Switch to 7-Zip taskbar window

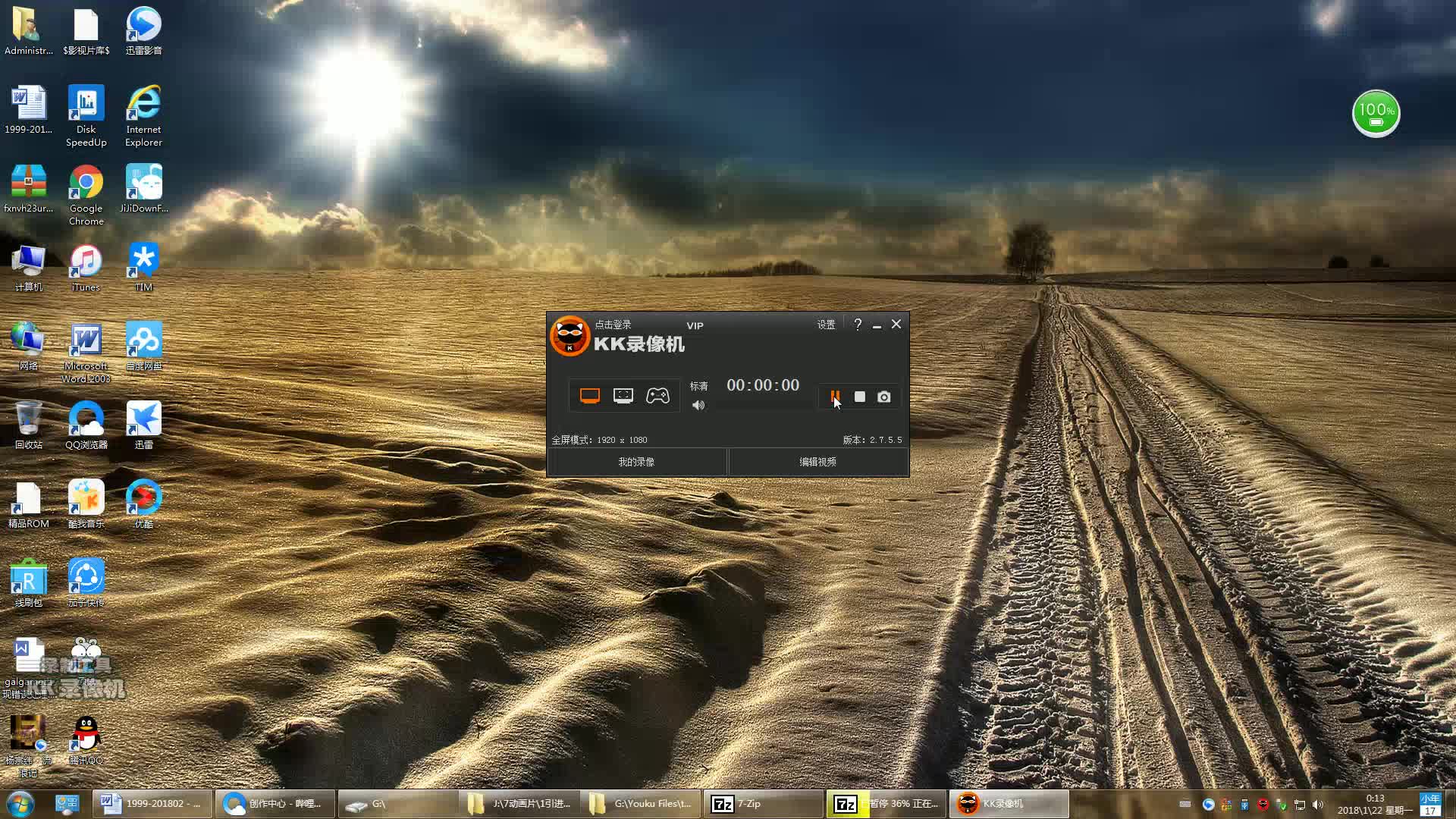763,804
